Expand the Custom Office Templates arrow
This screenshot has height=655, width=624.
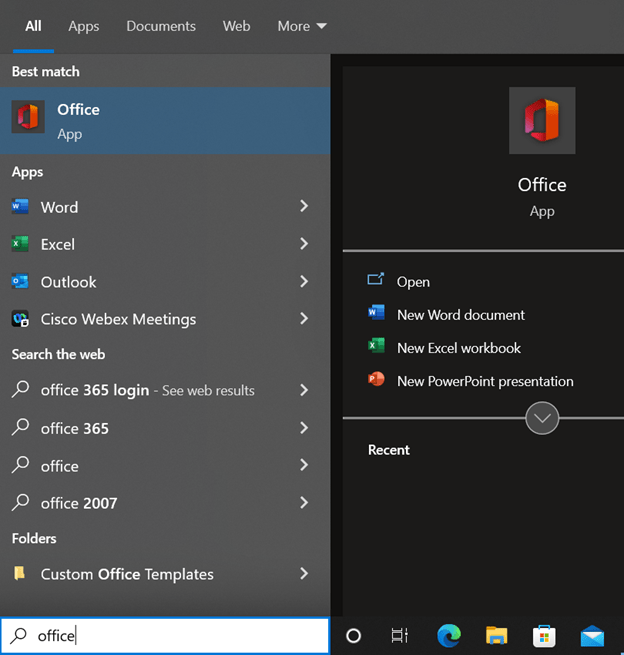click(304, 574)
